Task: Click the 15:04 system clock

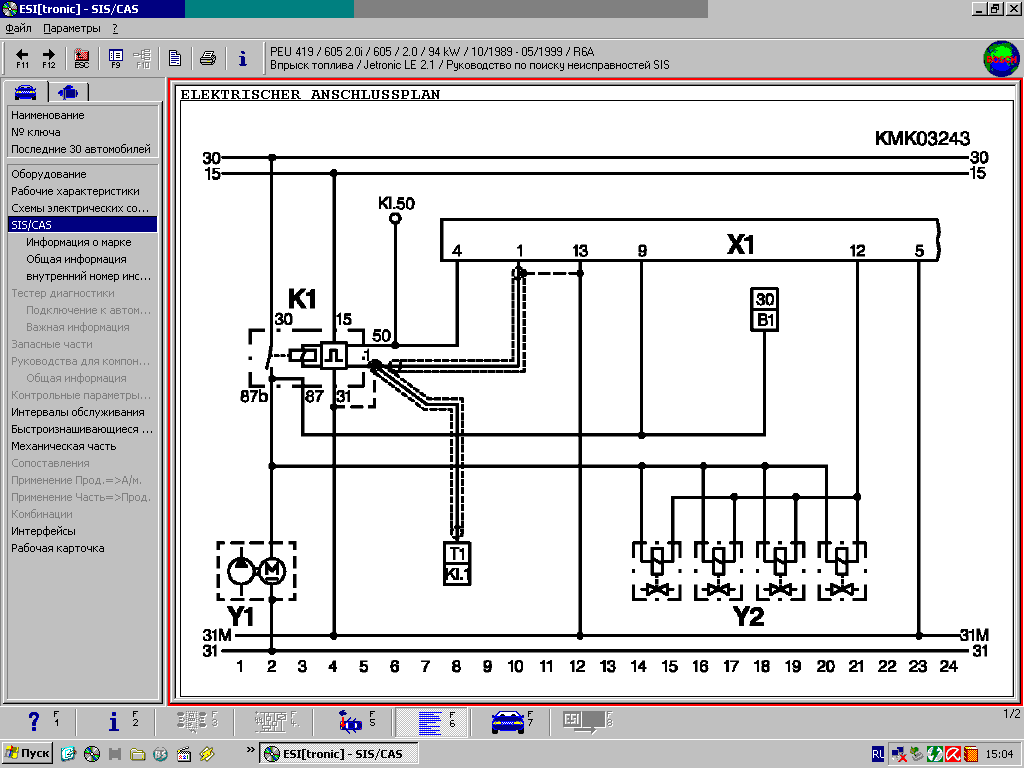Action: (x=999, y=754)
